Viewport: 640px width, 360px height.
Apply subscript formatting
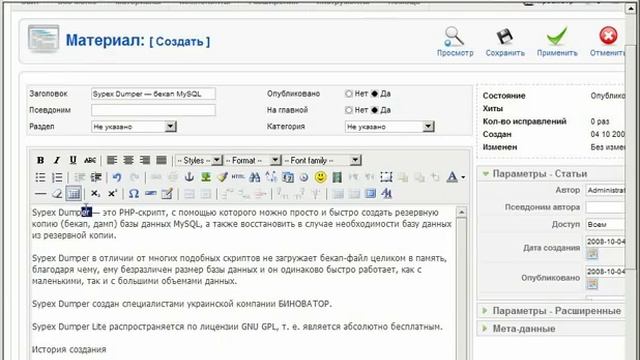pos(96,194)
